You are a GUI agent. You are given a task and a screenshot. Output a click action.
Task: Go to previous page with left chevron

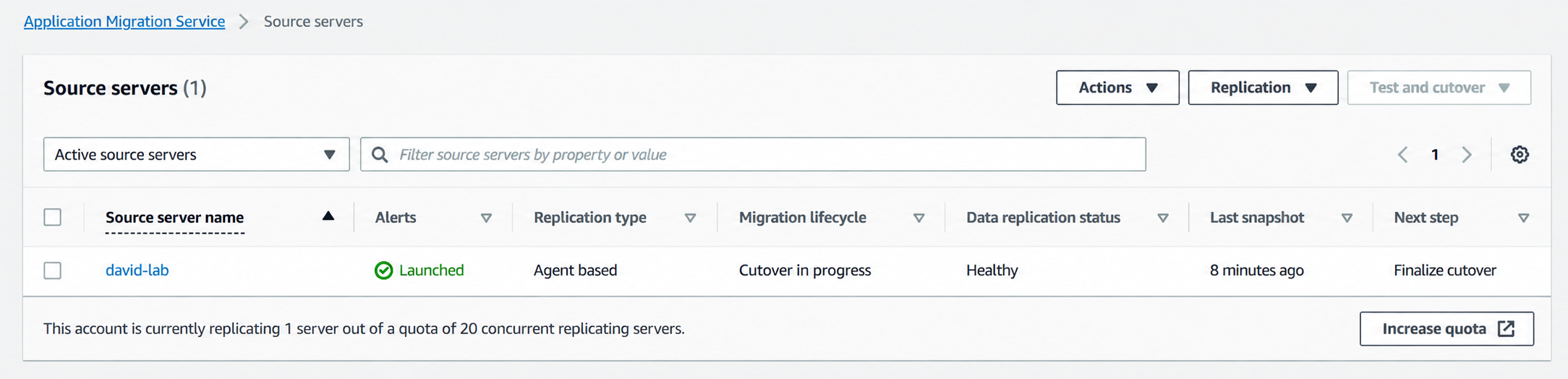point(1402,155)
